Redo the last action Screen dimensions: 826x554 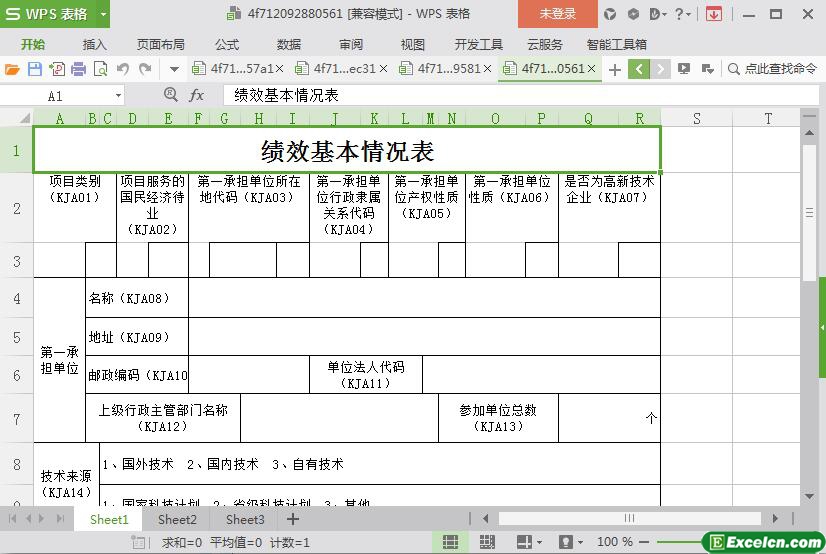[x=145, y=69]
